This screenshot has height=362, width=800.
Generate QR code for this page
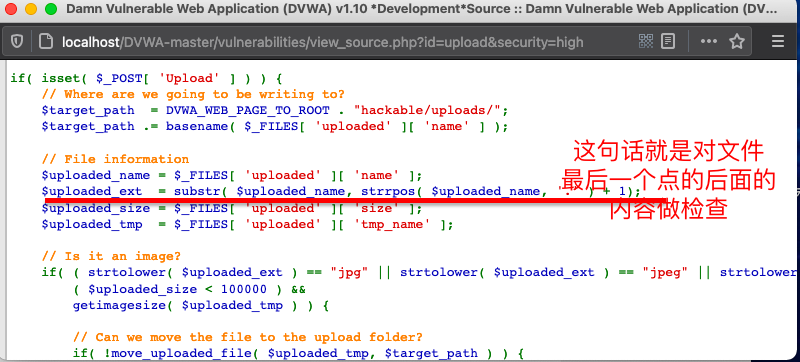click(x=646, y=41)
